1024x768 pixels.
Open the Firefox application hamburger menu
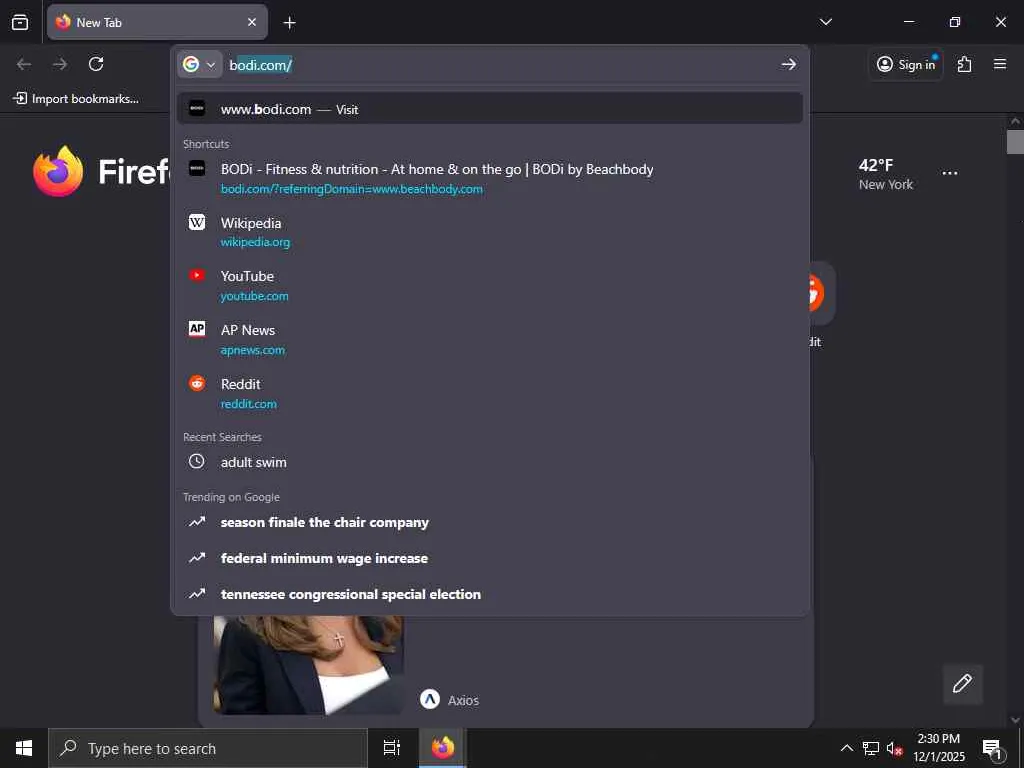(x=1000, y=64)
